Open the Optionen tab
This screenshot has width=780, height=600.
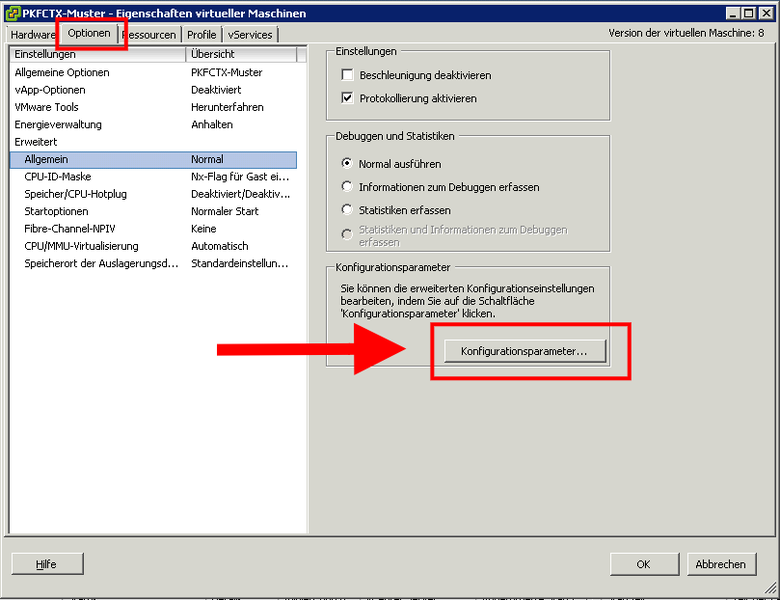[89, 34]
